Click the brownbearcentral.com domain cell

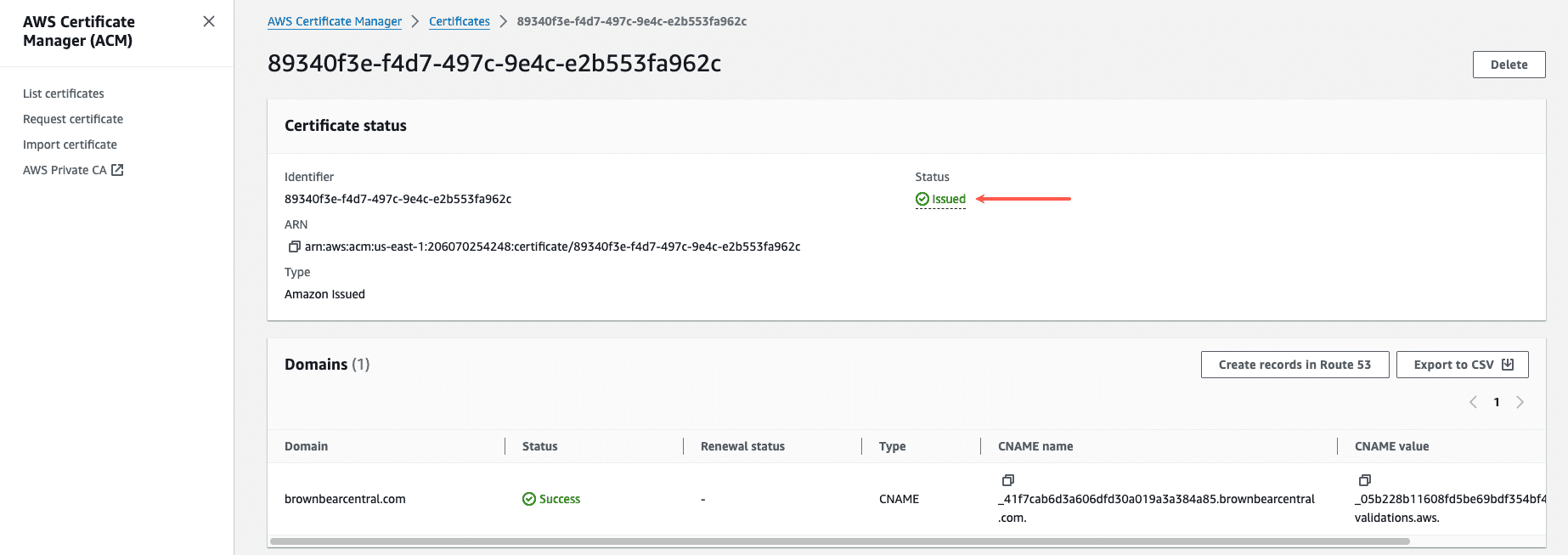point(345,499)
